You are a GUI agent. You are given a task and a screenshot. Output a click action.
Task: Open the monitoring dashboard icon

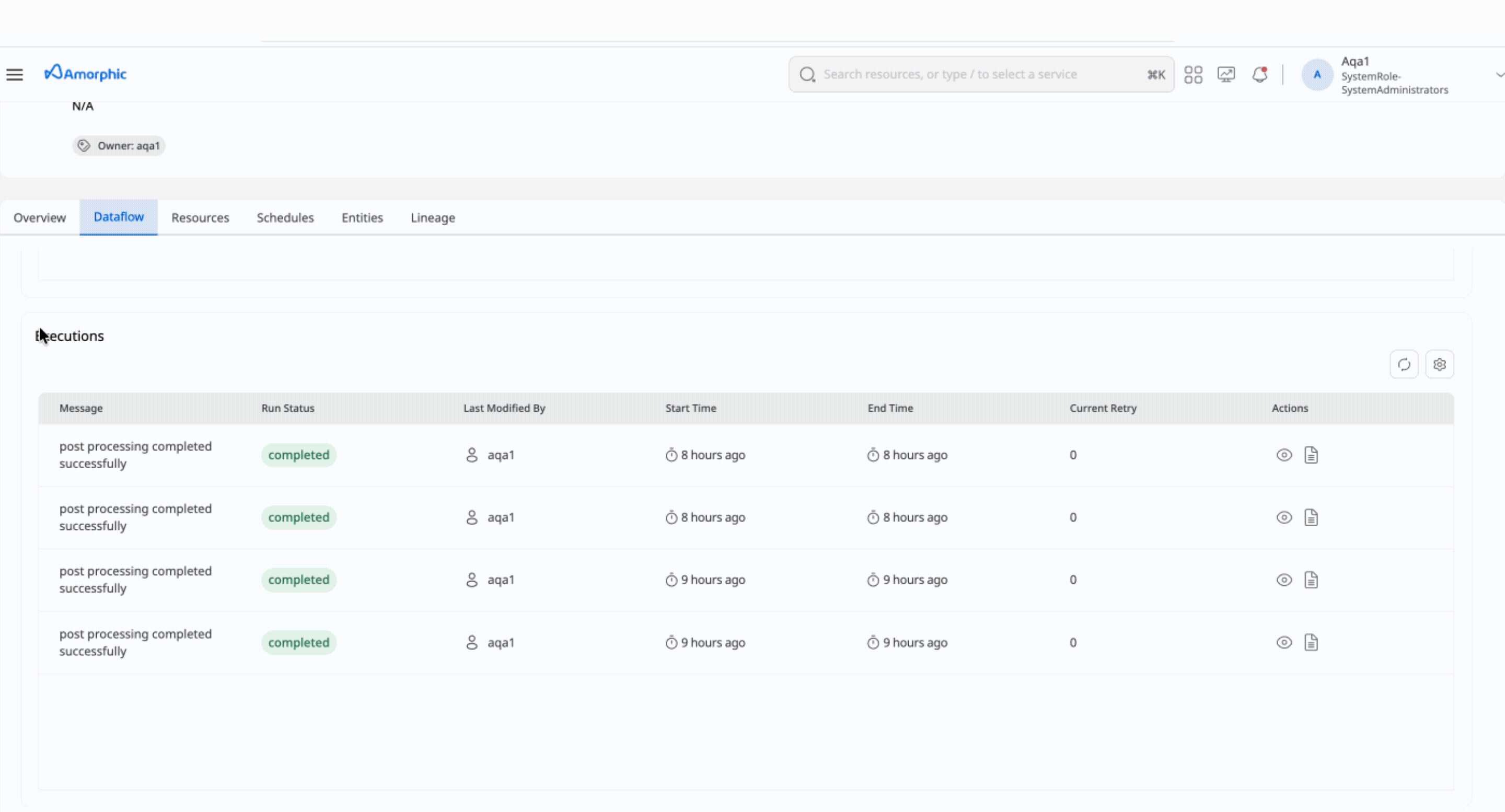tap(1226, 74)
